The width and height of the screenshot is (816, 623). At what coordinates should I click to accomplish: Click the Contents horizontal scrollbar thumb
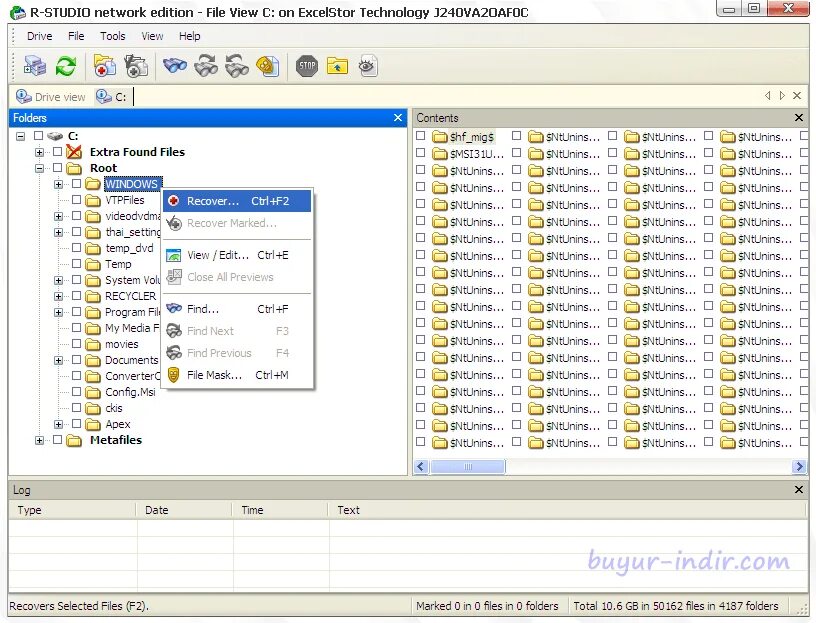pos(468,467)
